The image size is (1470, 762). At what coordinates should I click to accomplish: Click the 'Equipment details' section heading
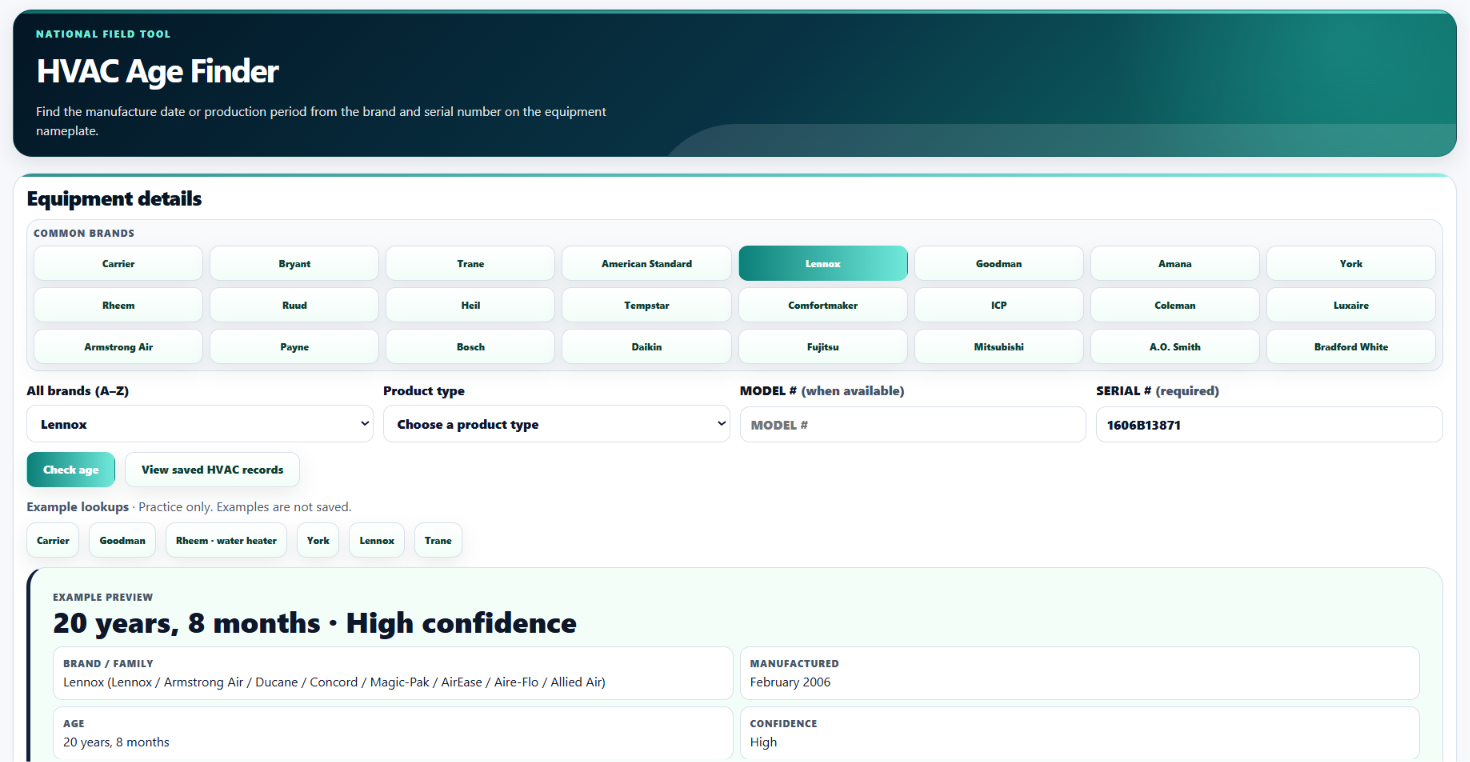pos(114,198)
